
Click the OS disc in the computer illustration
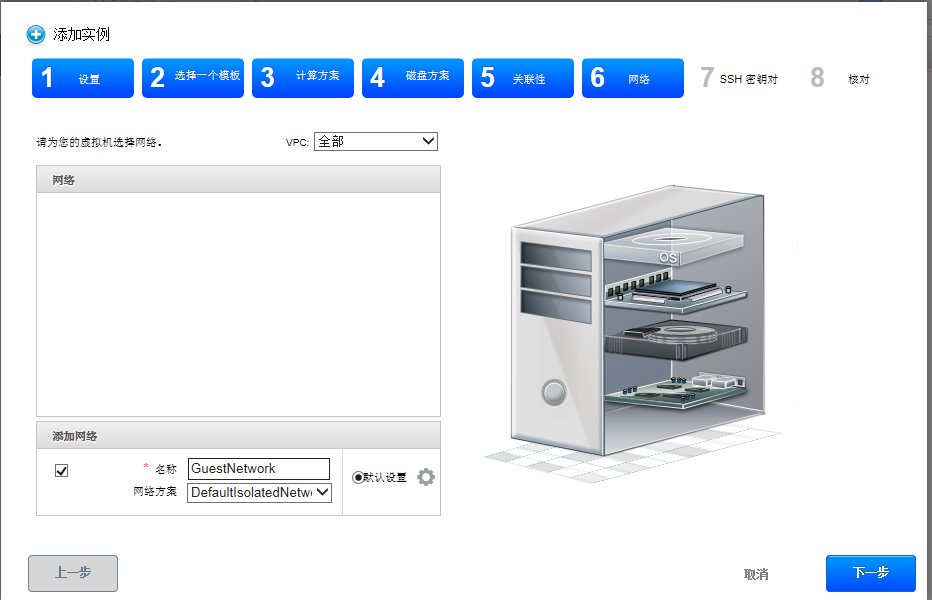click(x=673, y=245)
